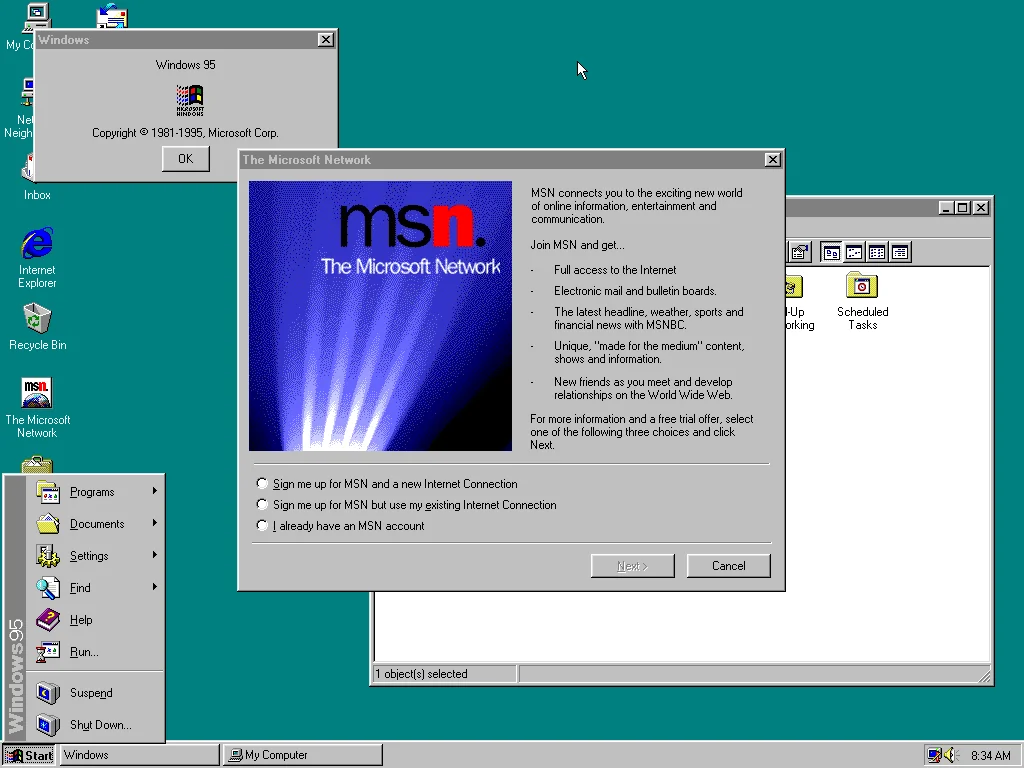Switch to Large Icons view in toolbar
Screen dimensions: 1024x768
[x=831, y=252]
